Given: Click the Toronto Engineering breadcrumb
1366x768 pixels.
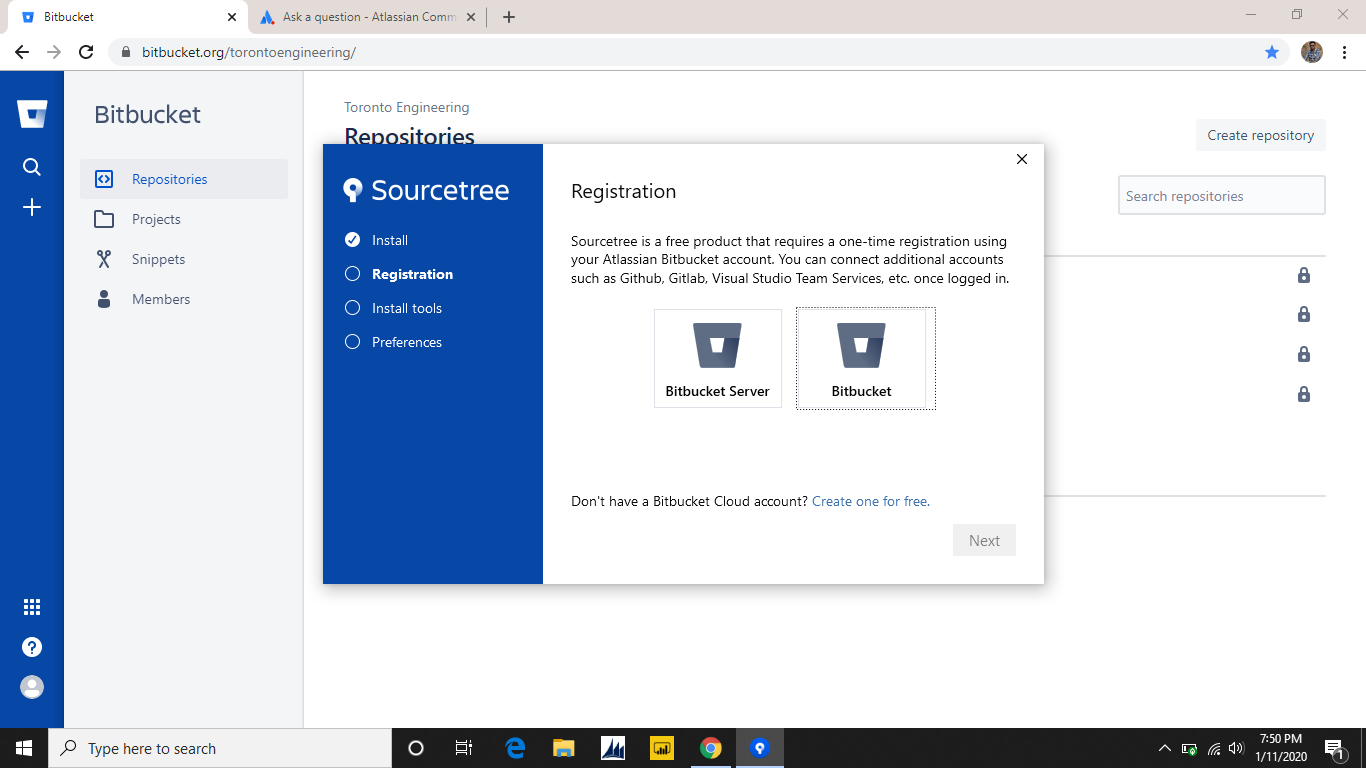Looking at the screenshot, I should [x=407, y=107].
